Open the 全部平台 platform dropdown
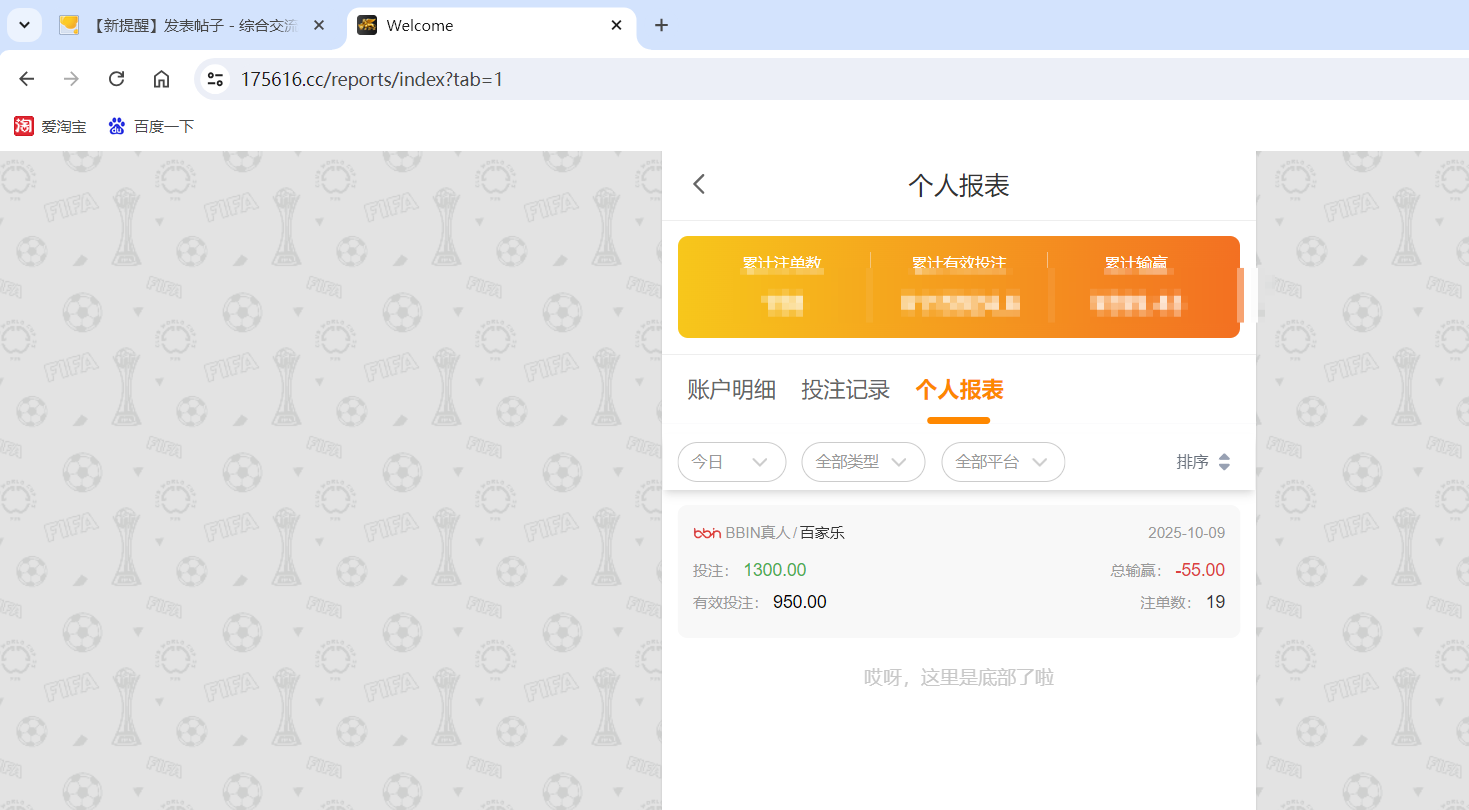The image size is (1469, 810). coord(1002,461)
